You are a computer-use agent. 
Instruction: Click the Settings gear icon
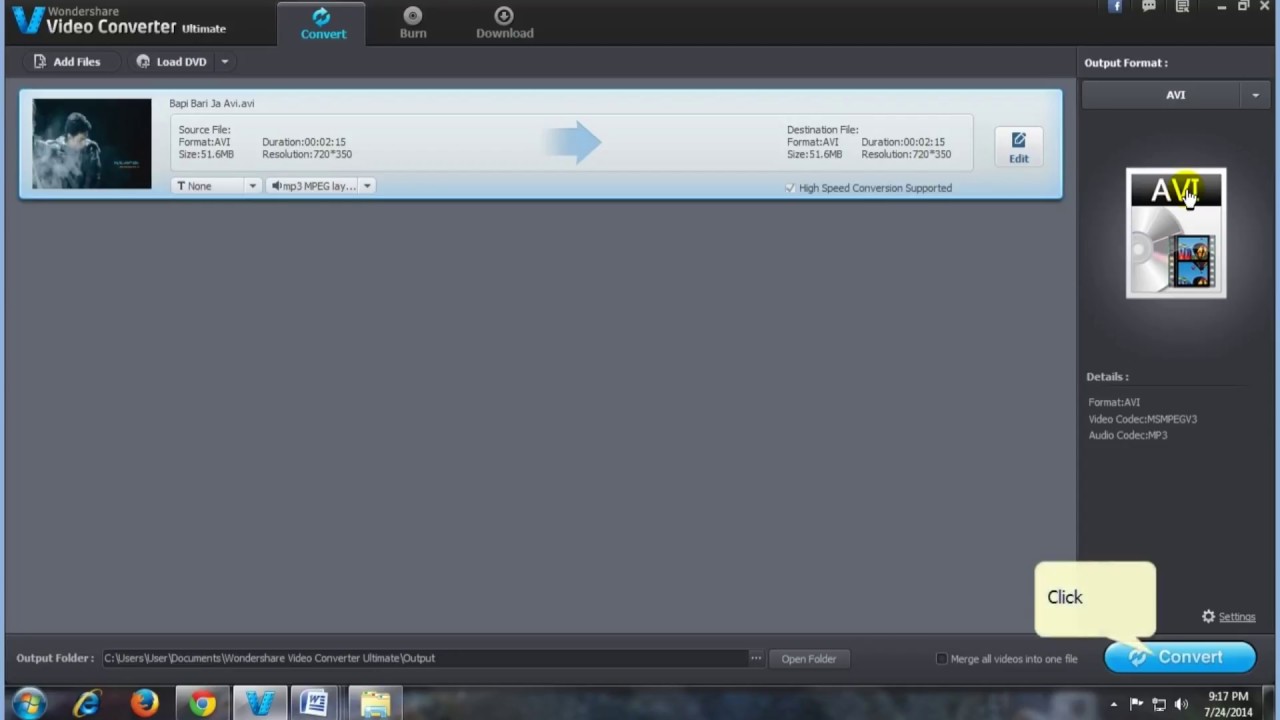pyautogui.click(x=1208, y=617)
